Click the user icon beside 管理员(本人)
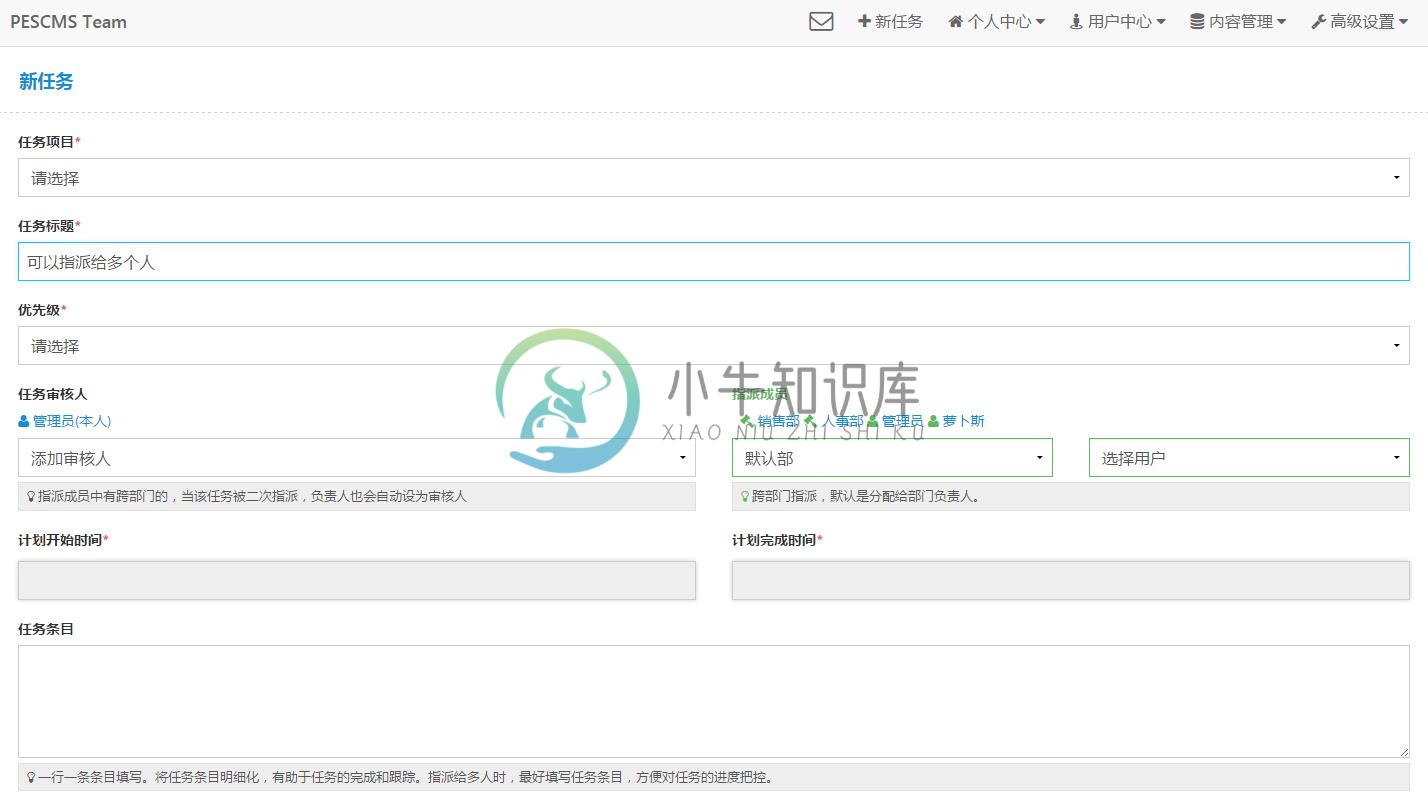This screenshot has width=1428, height=800. coord(24,421)
